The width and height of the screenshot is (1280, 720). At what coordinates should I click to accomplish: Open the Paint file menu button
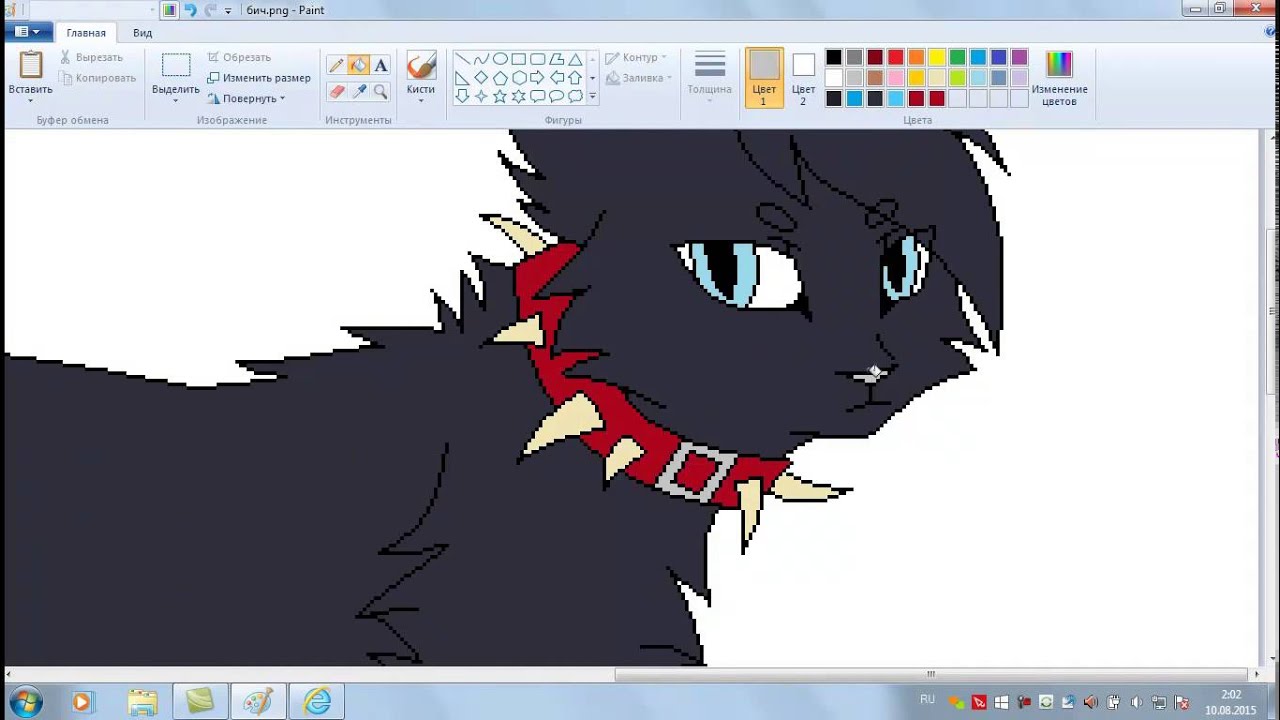click(x=26, y=32)
